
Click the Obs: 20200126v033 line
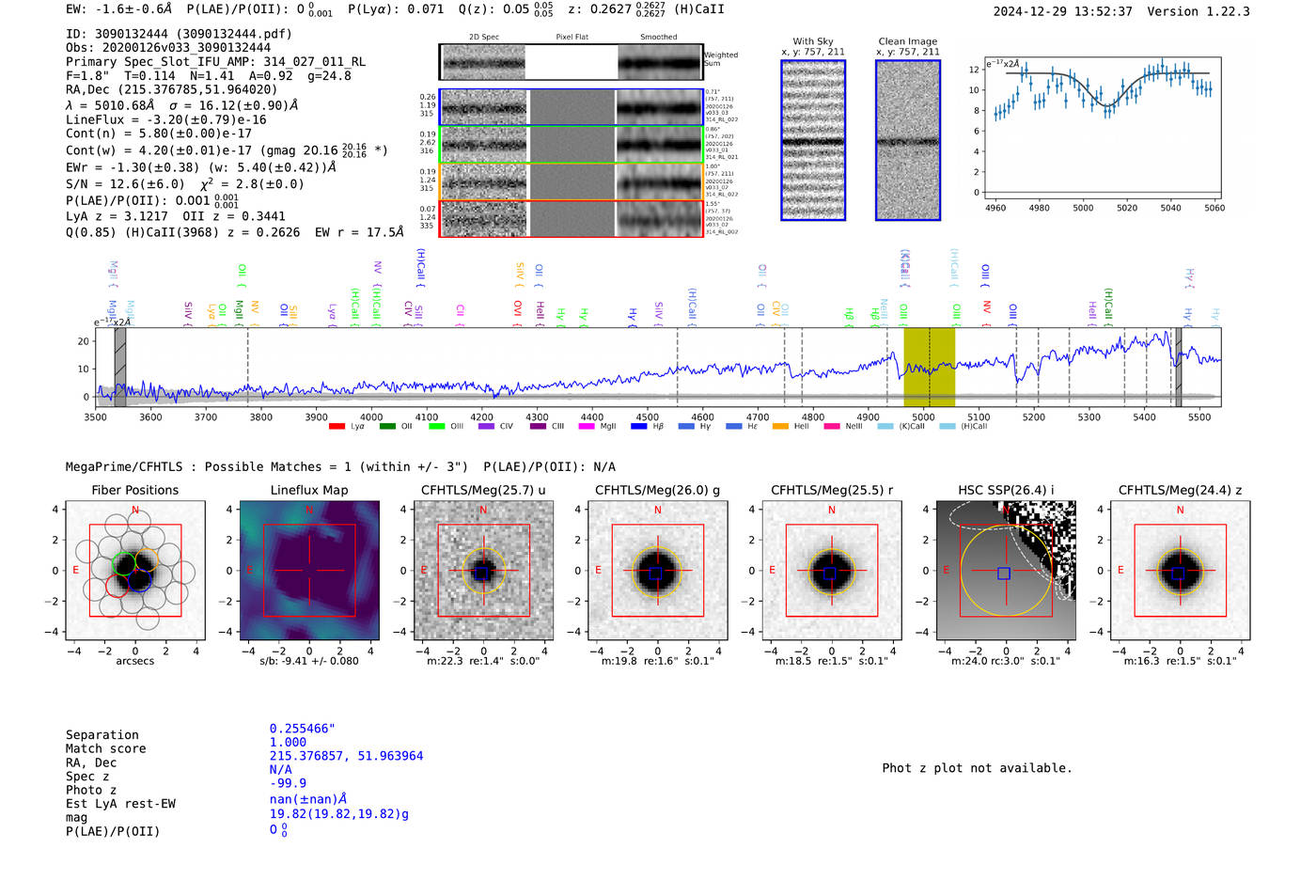[168, 47]
